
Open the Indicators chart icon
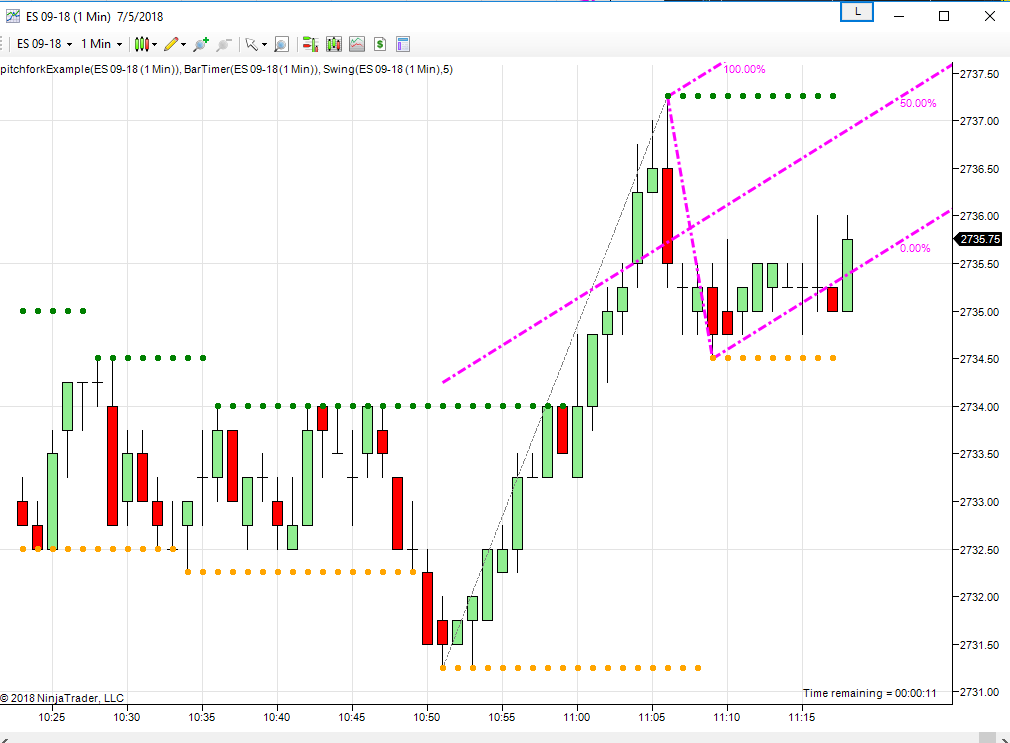tap(357, 44)
